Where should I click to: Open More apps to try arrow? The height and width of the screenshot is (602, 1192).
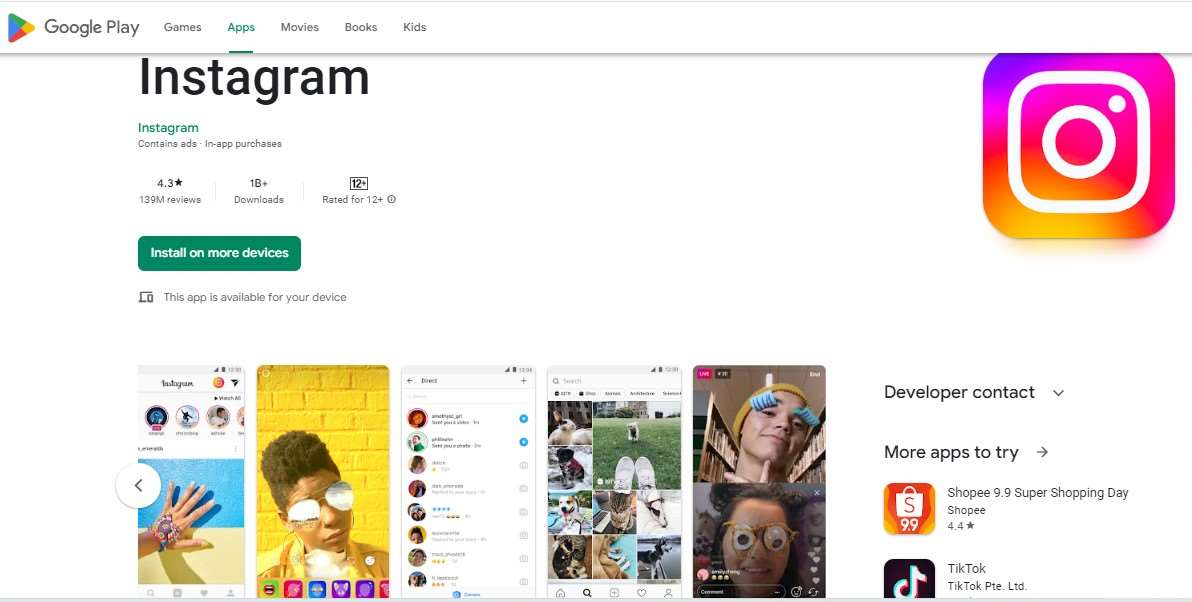click(x=1042, y=452)
